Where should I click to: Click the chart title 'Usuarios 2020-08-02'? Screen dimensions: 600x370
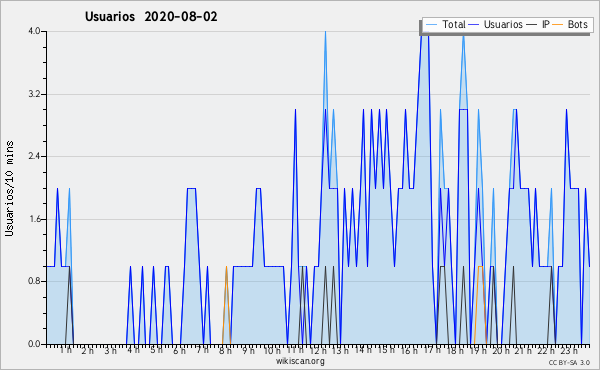point(151,17)
